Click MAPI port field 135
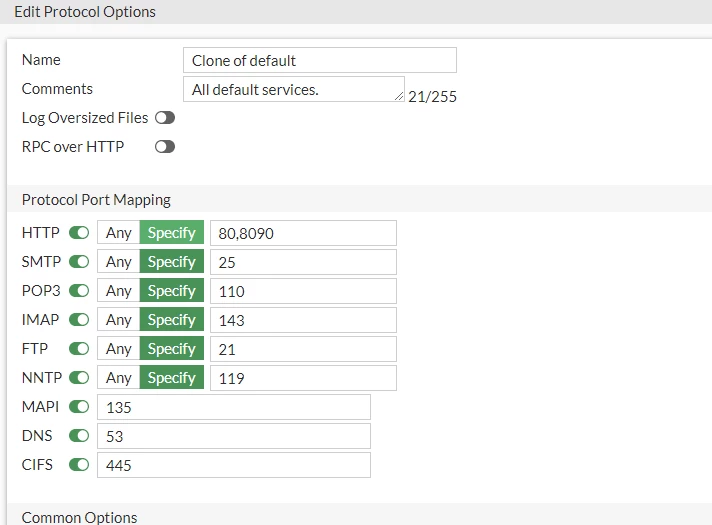Screen dimensions: 712x525 pos(234,407)
